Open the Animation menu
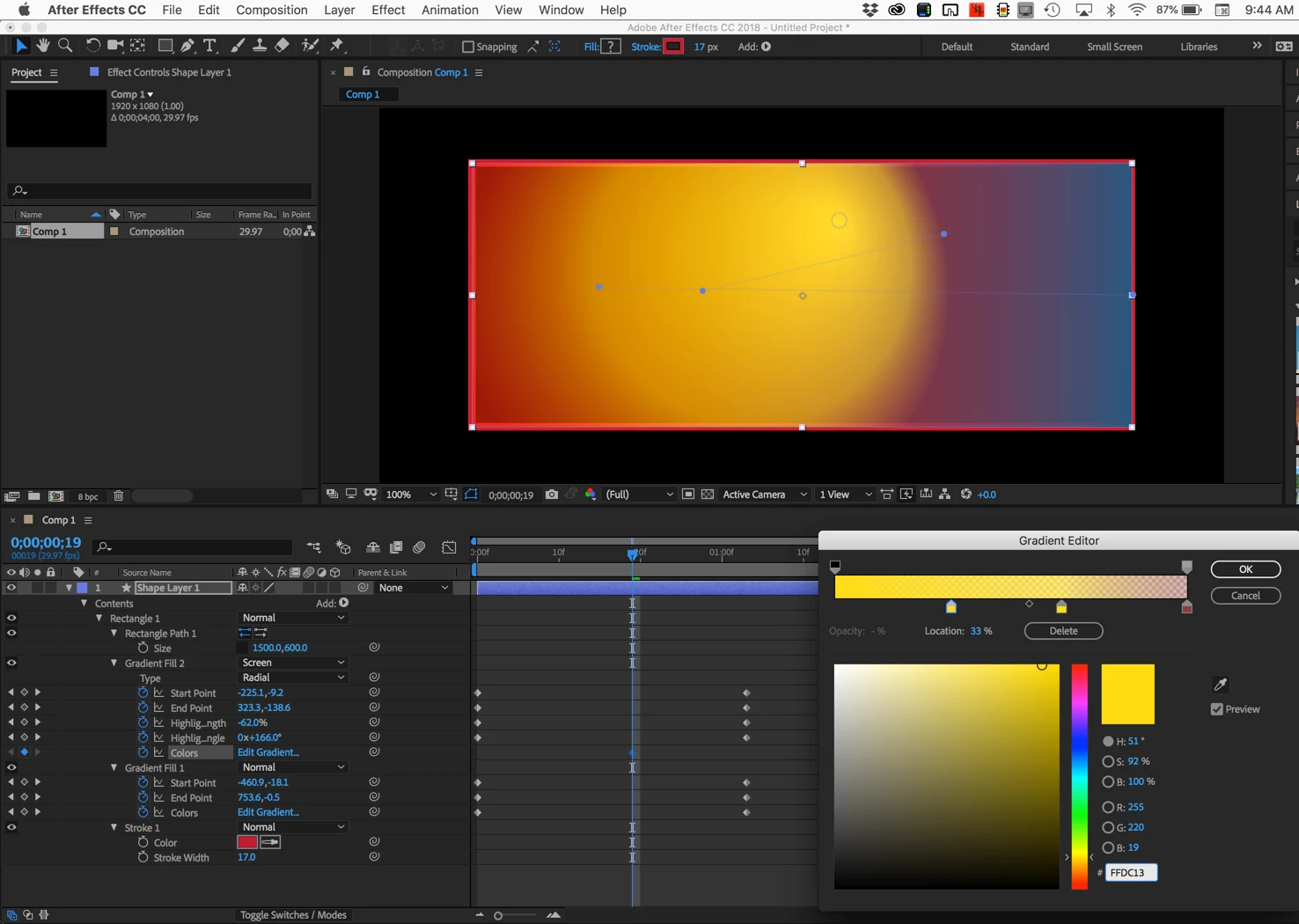 (x=449, y=10)
